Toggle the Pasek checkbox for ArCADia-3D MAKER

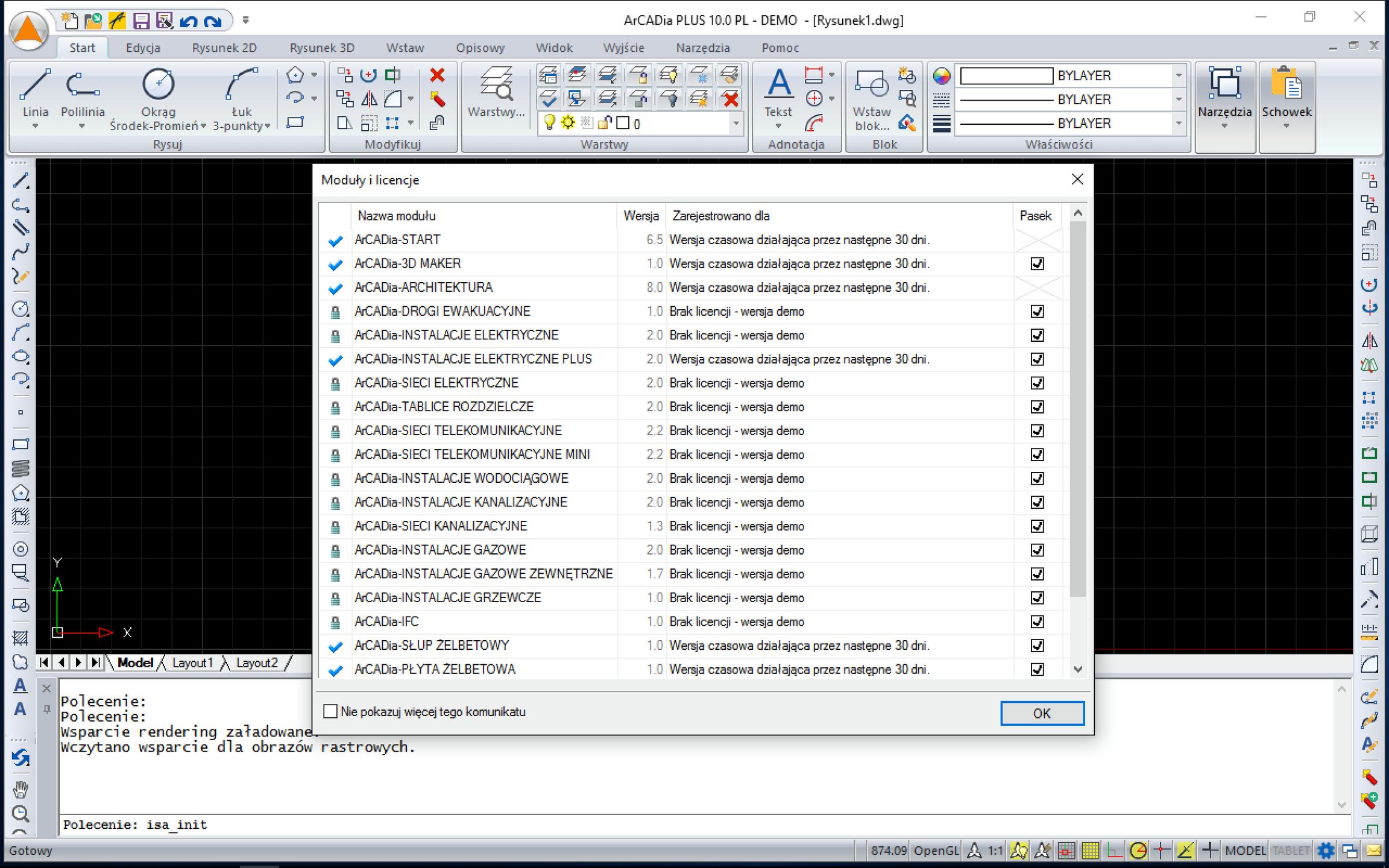[x=1037, y=263]
